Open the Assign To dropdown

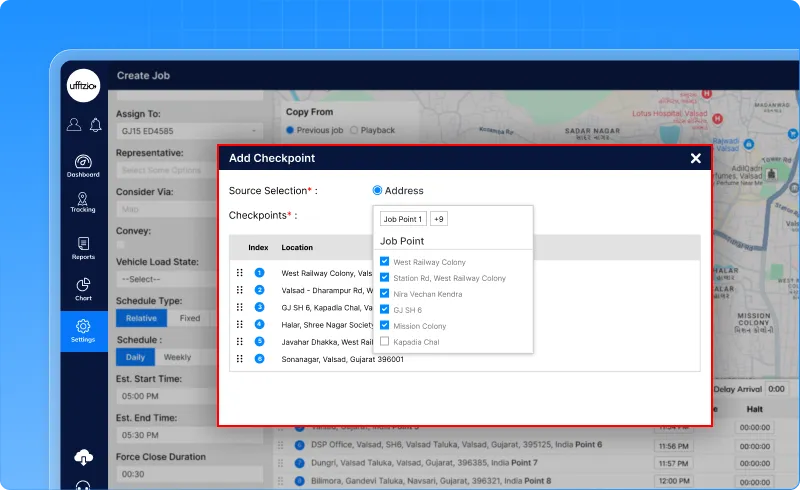188,131
